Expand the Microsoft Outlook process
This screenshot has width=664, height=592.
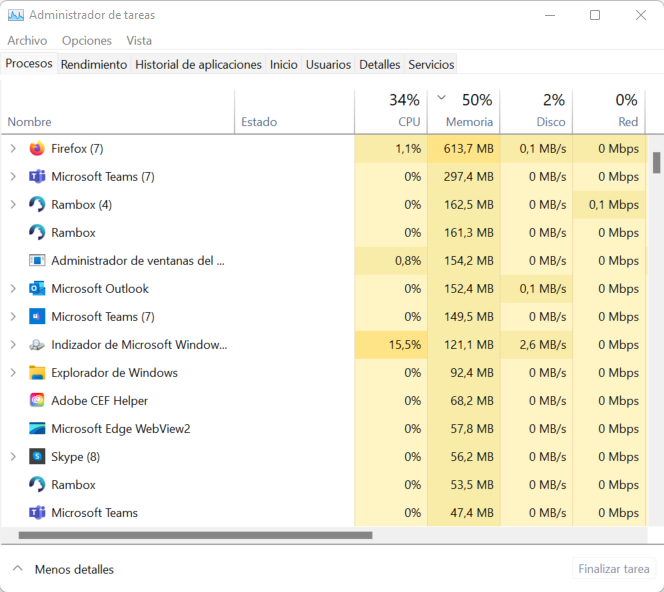tap(13, 288)
